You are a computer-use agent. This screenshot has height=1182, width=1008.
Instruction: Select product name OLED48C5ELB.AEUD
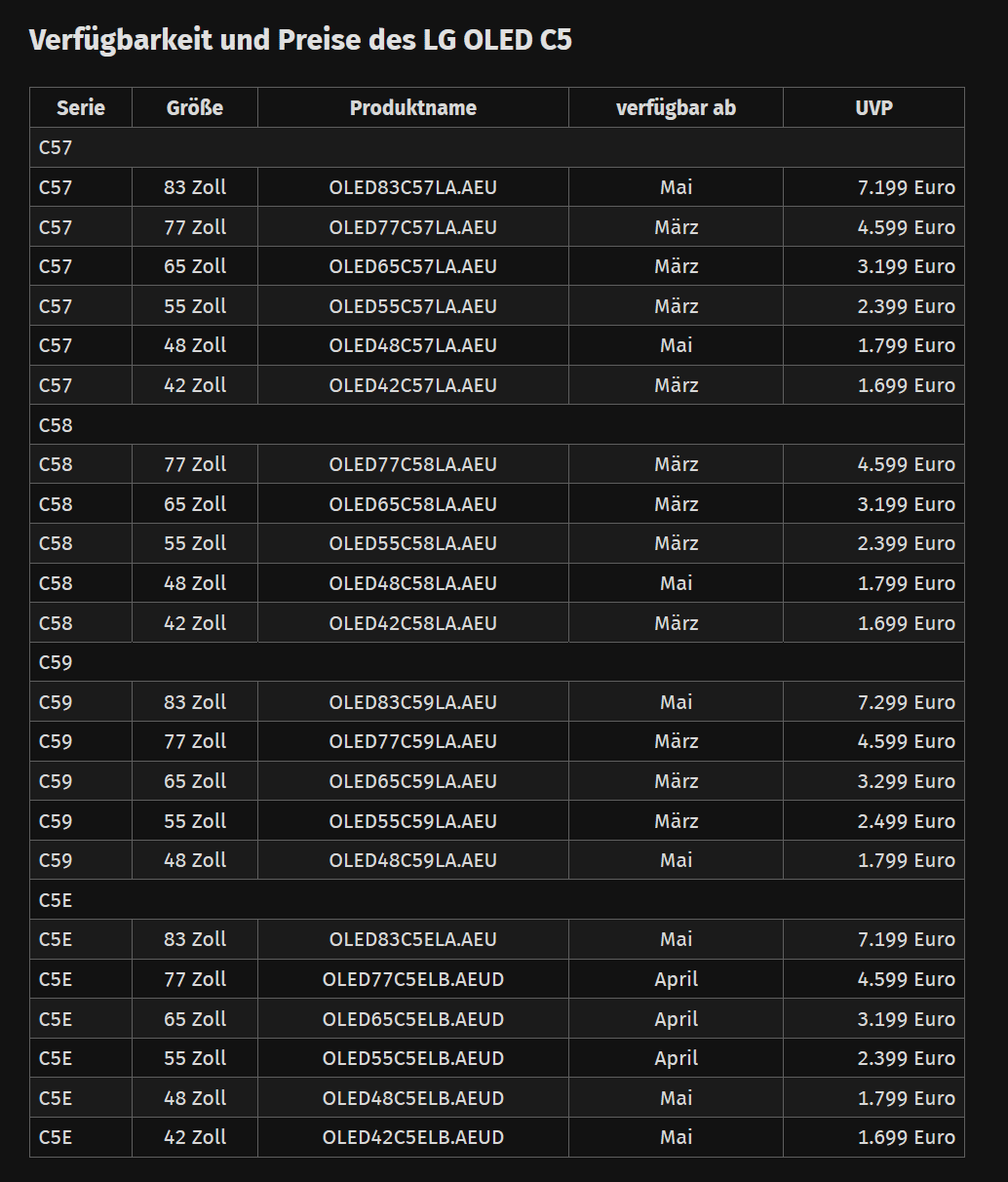point(413,1098)
